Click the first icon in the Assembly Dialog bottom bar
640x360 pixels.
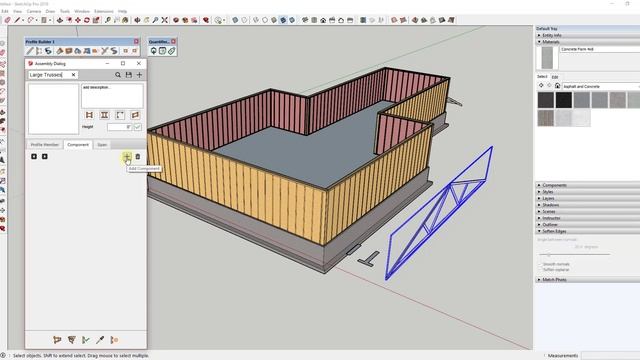tap(57, 340)
